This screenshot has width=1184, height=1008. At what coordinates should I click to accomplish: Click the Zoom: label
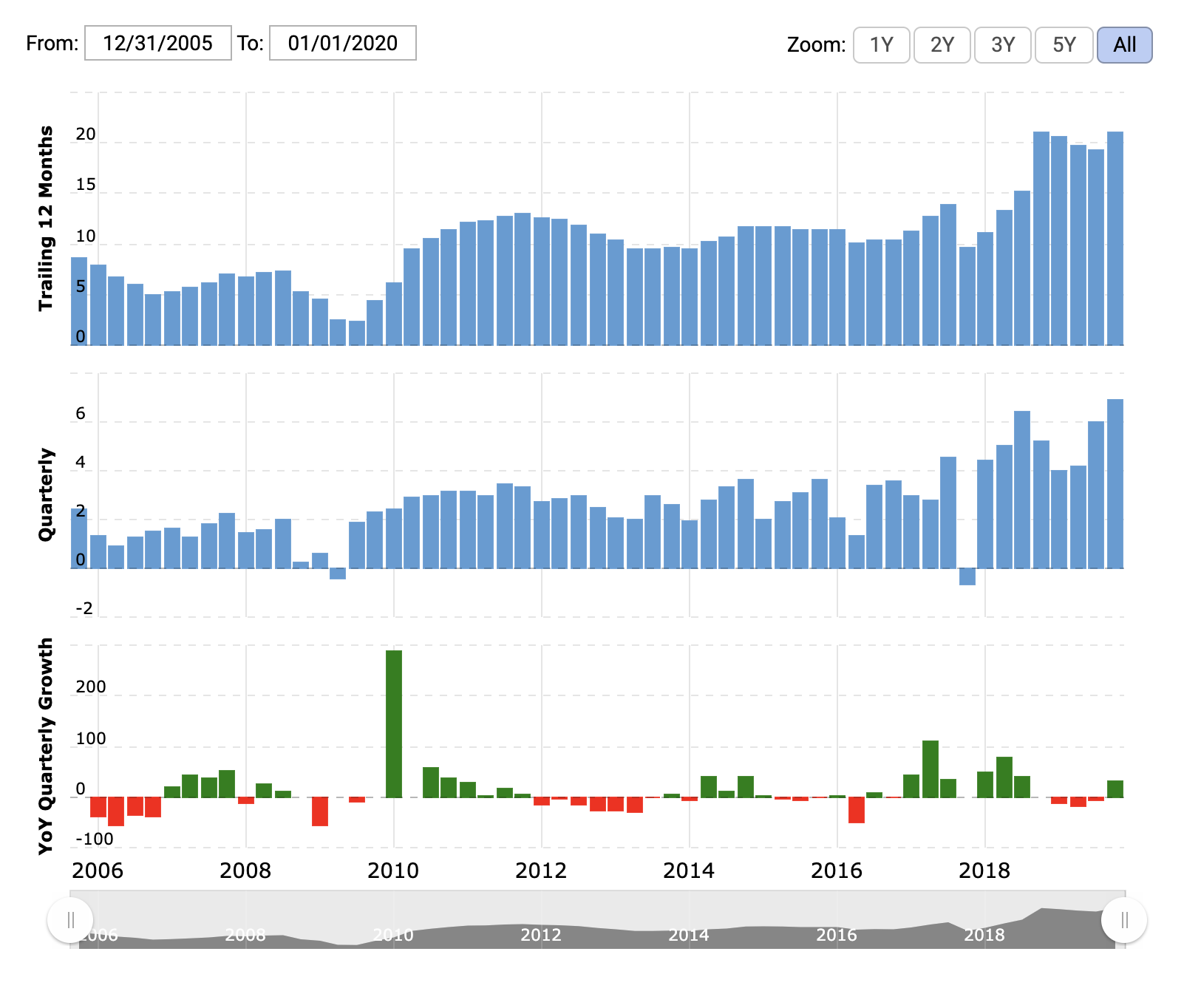pyautogui.click(x=817, y=45)
